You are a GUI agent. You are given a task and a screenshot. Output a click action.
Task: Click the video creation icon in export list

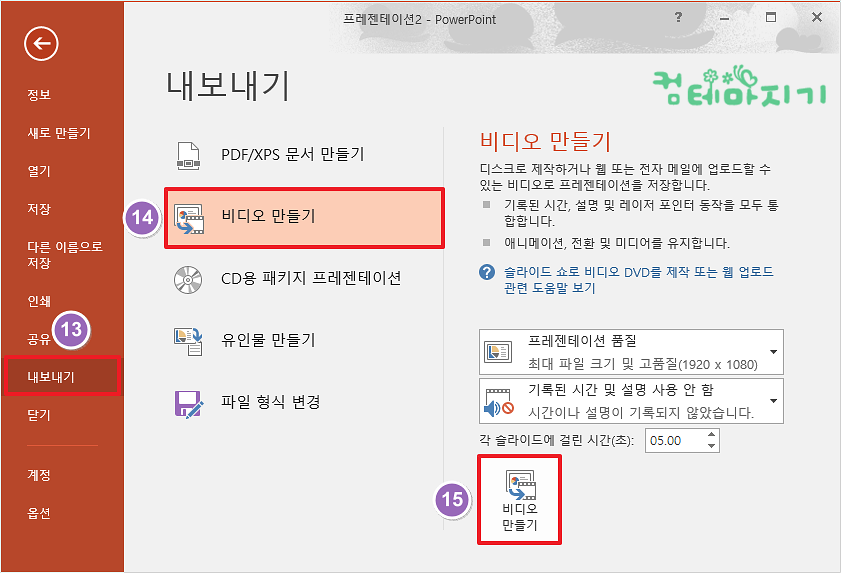(x=189, y=219)
